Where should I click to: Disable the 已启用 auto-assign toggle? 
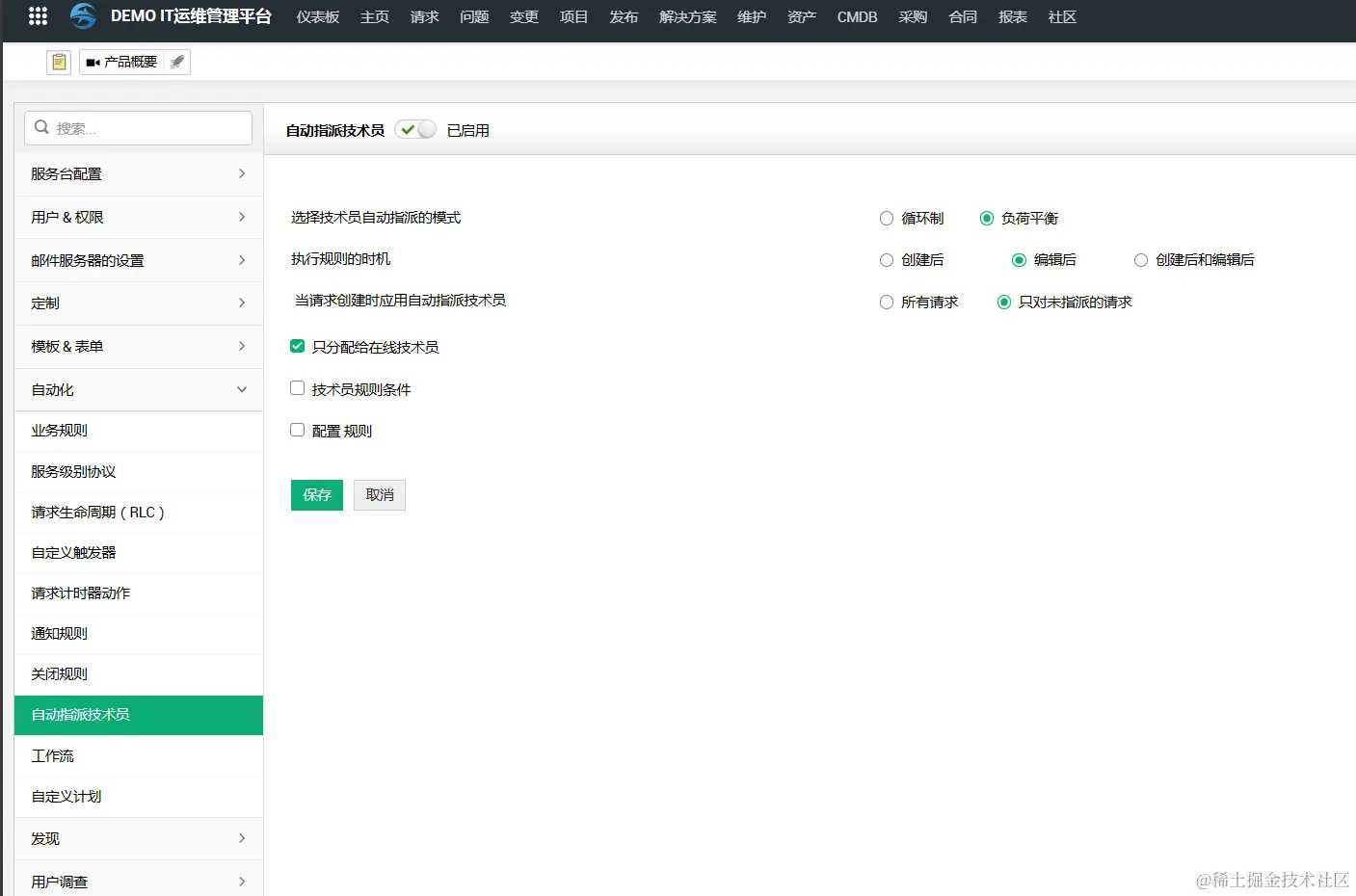(415, 128)
